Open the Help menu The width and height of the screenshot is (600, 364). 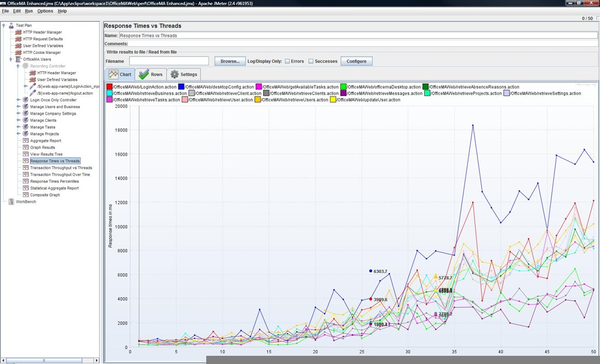tap(62, 11)
